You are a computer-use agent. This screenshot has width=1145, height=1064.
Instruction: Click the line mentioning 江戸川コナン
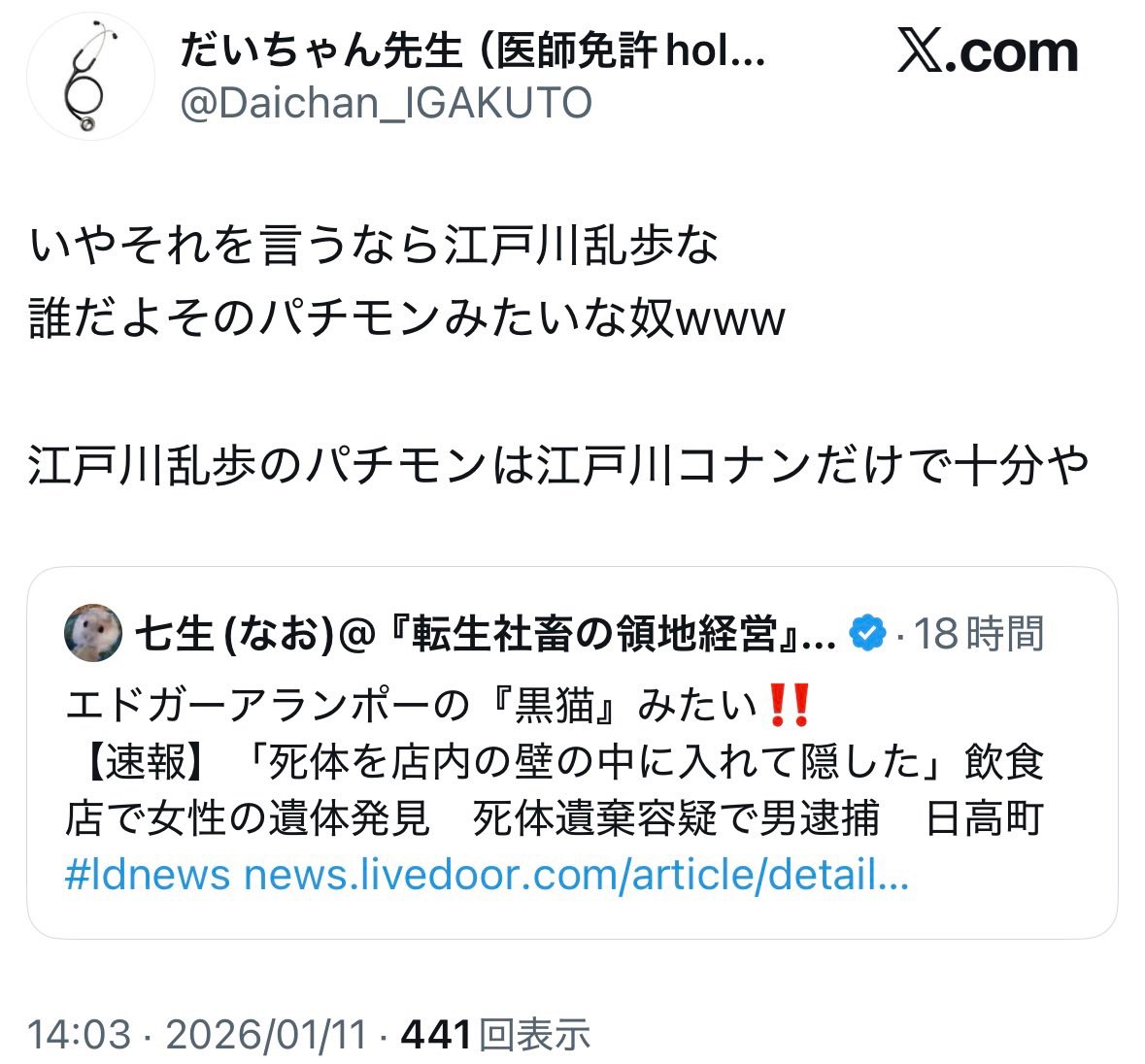[x=558, y=466]
